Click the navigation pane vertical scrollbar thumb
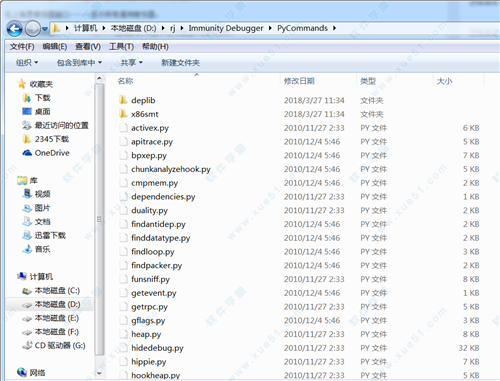This screenshot has height=381, width=500. point(99,219)
